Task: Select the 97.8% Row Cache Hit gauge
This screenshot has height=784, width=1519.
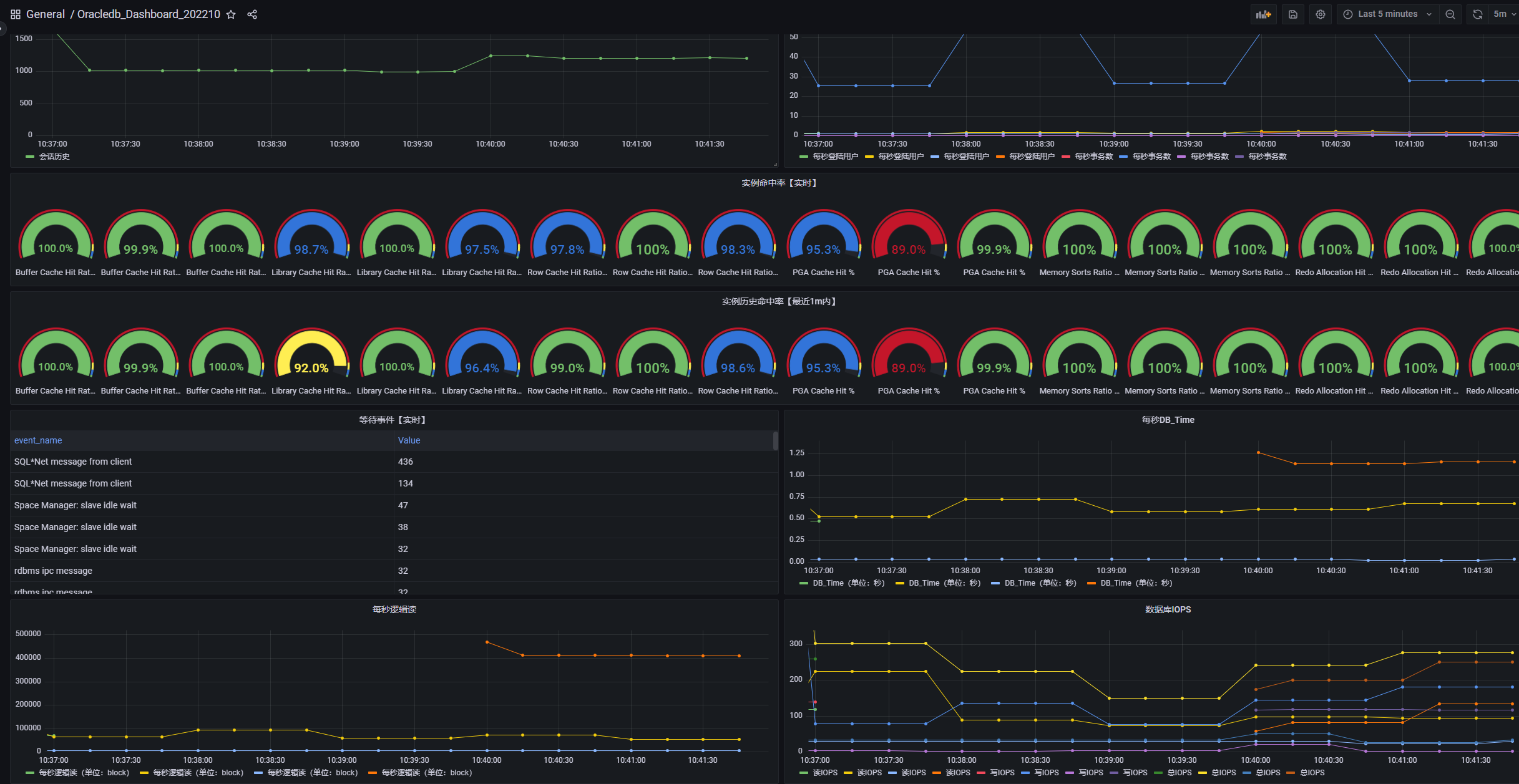Action: click(567, 243)
